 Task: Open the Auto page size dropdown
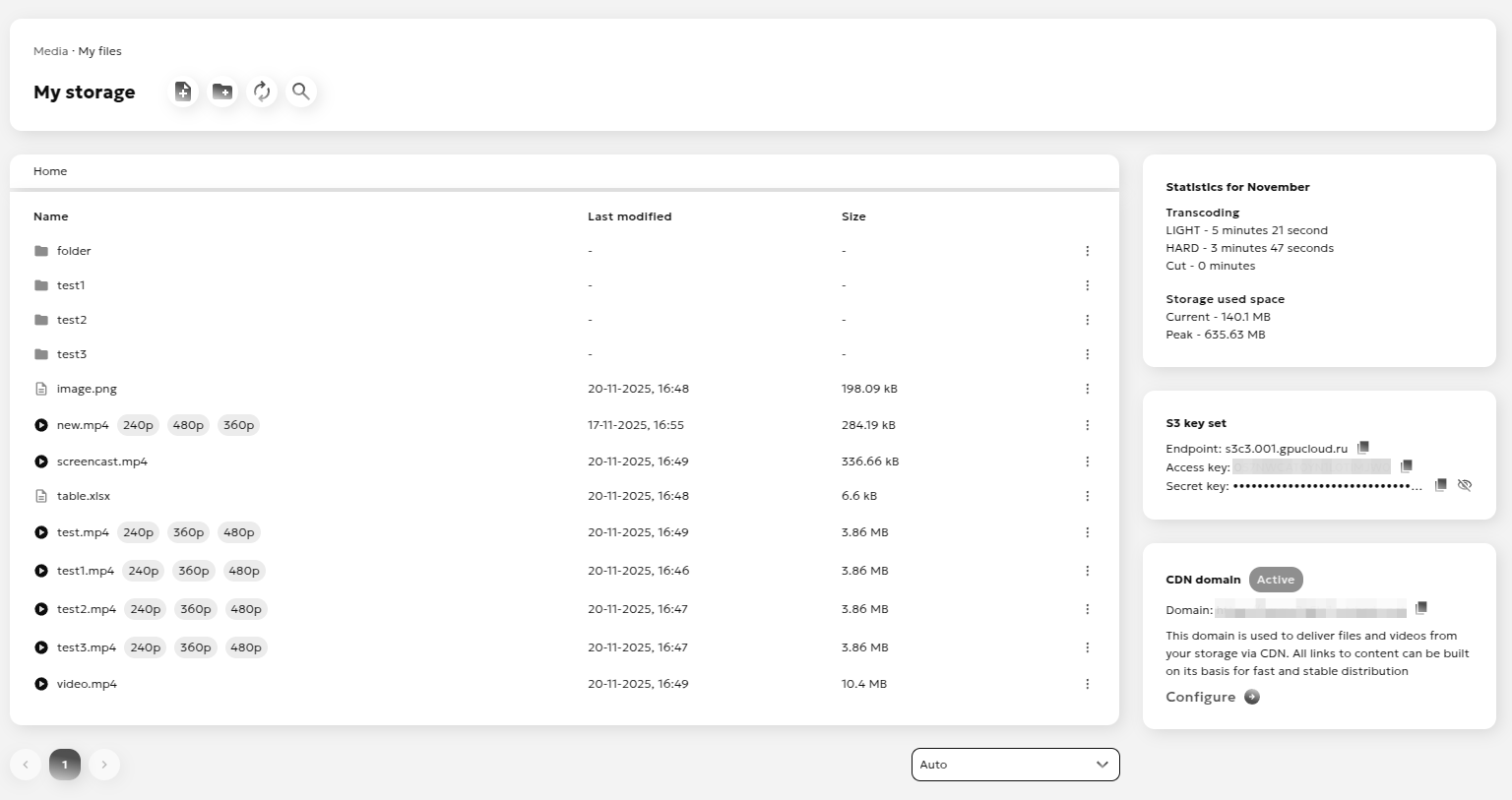[1015, 765]
